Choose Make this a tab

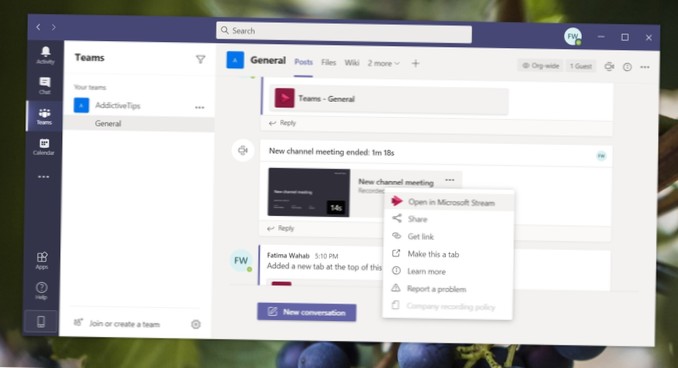point(448,254)
